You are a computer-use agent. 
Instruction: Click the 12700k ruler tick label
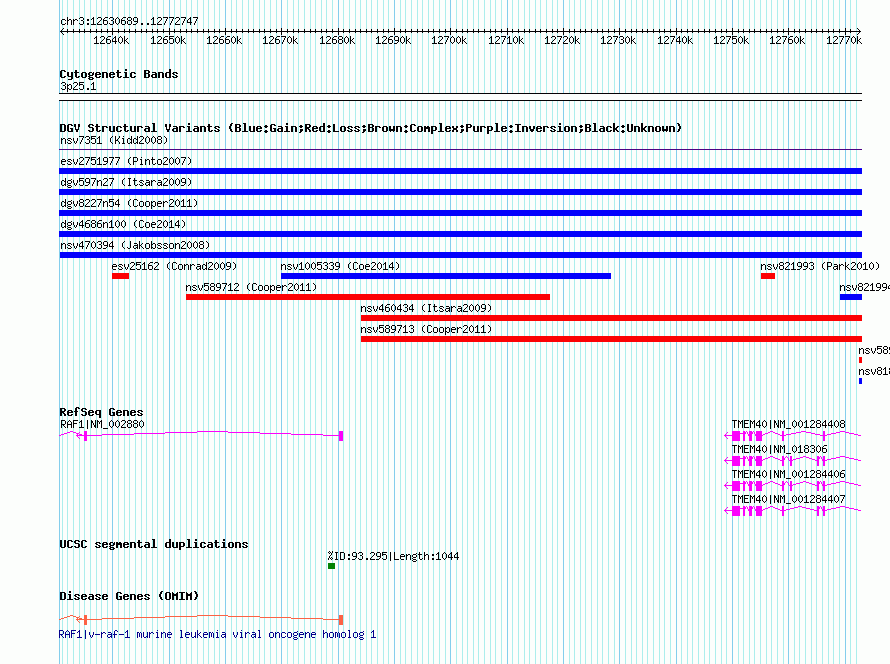(449, 40)
